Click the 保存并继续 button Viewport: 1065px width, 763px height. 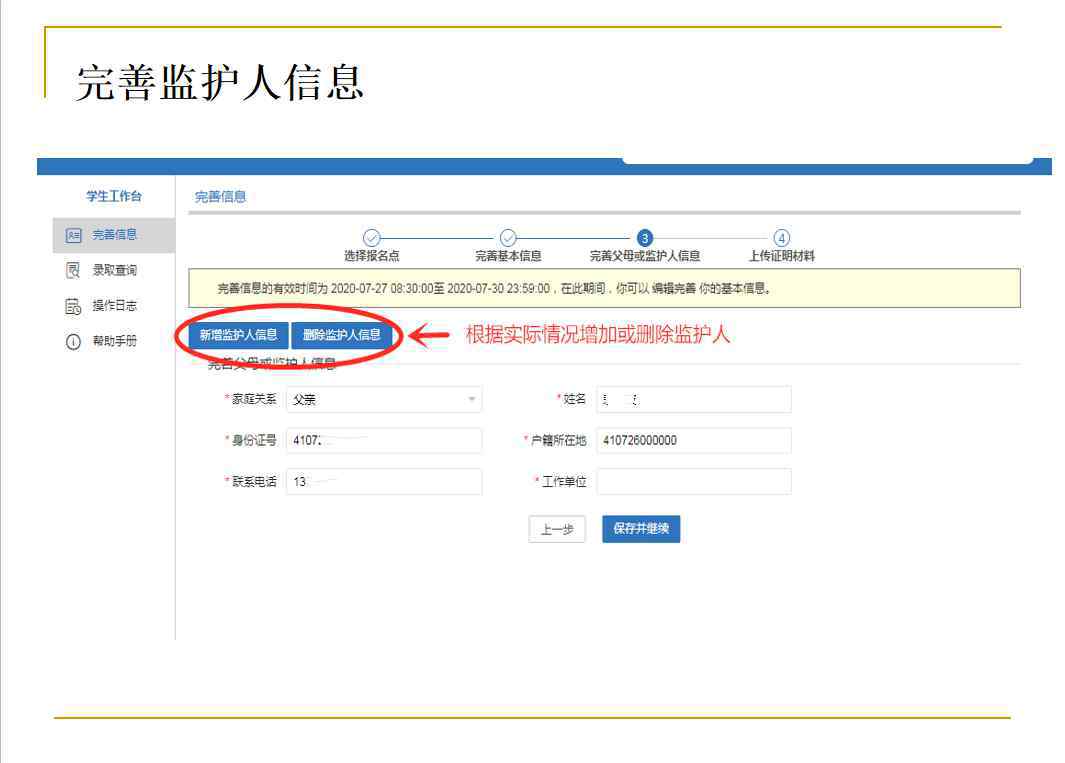coord(641,529)
